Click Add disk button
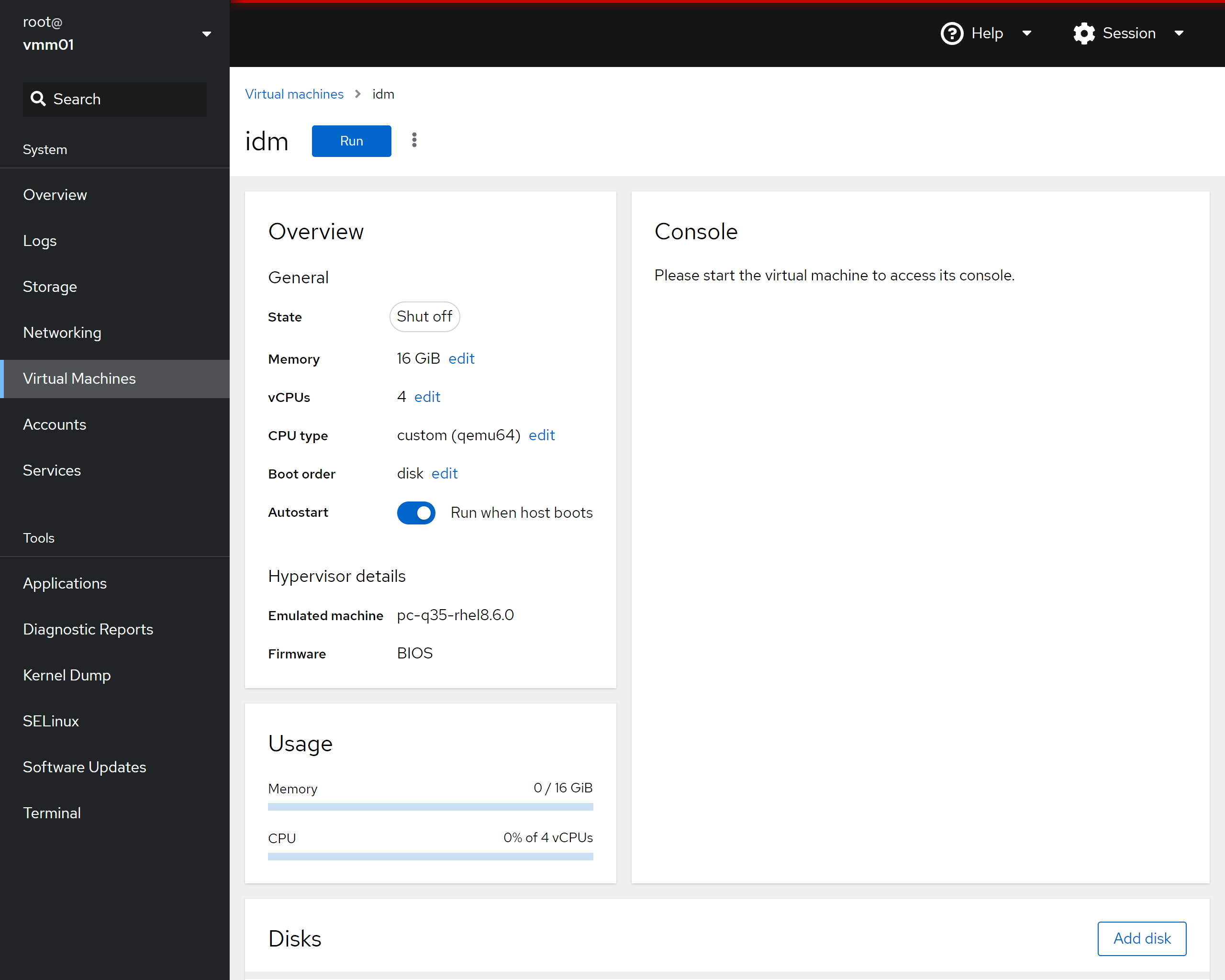The width and height of the screenshot is (1225, 980). pyautogui.click(x=1141, y=938)
